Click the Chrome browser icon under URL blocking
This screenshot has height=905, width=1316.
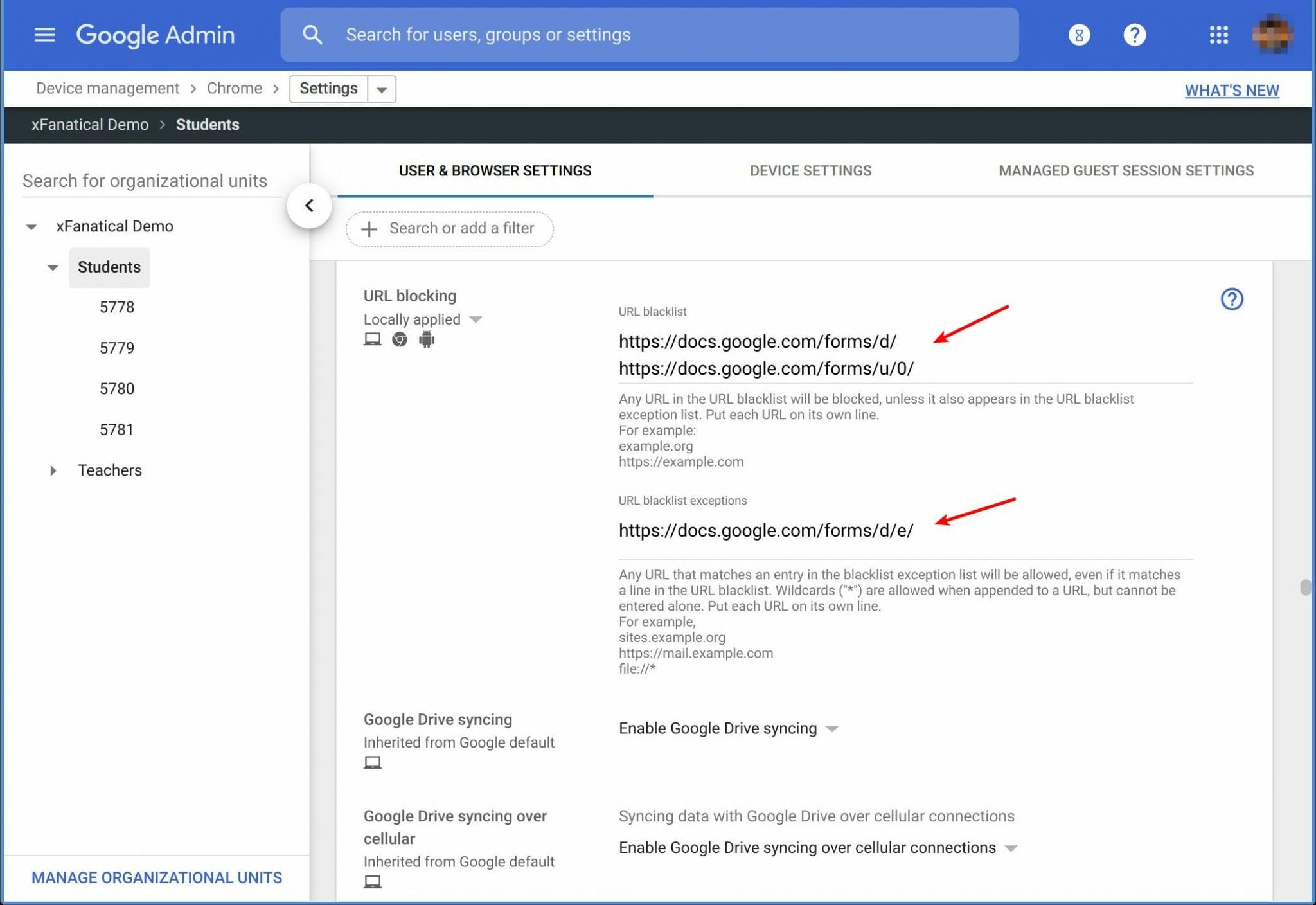400,339
